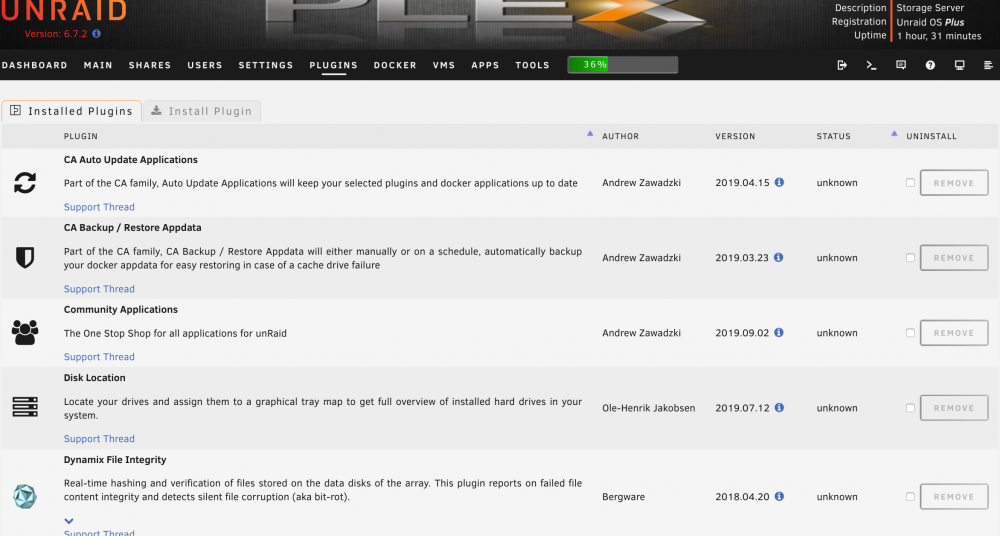Expand the Dynamix File Integrity description chevron
The width and height of the screenshot is (1000, 536).
[69, 521]
